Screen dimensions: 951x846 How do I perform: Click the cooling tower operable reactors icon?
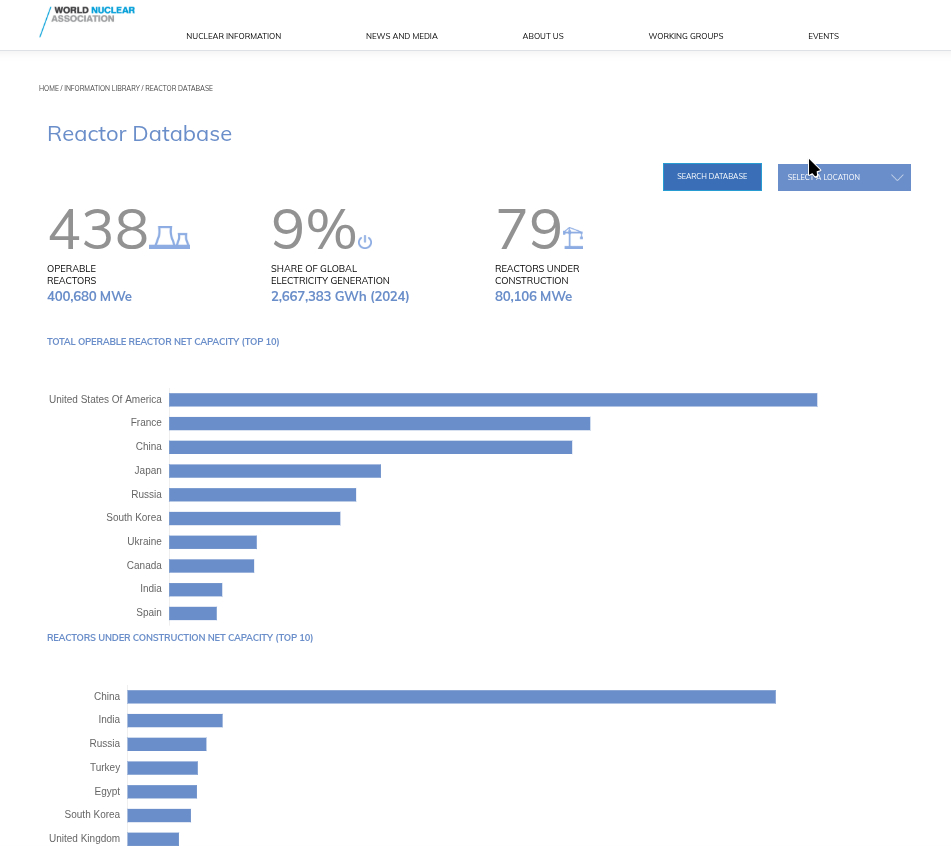click(x=169, y=237)
